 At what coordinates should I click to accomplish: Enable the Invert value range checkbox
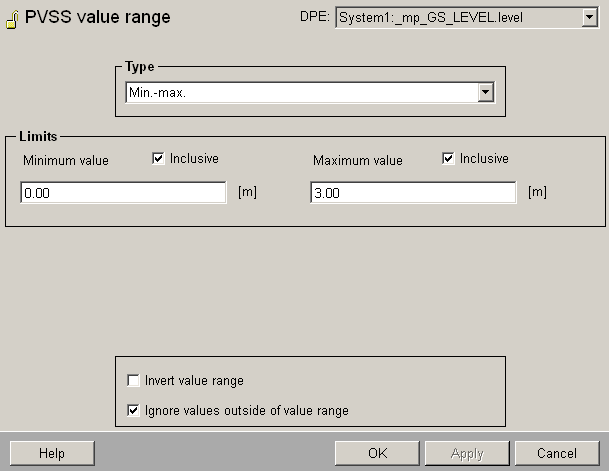tap(134, 381)
